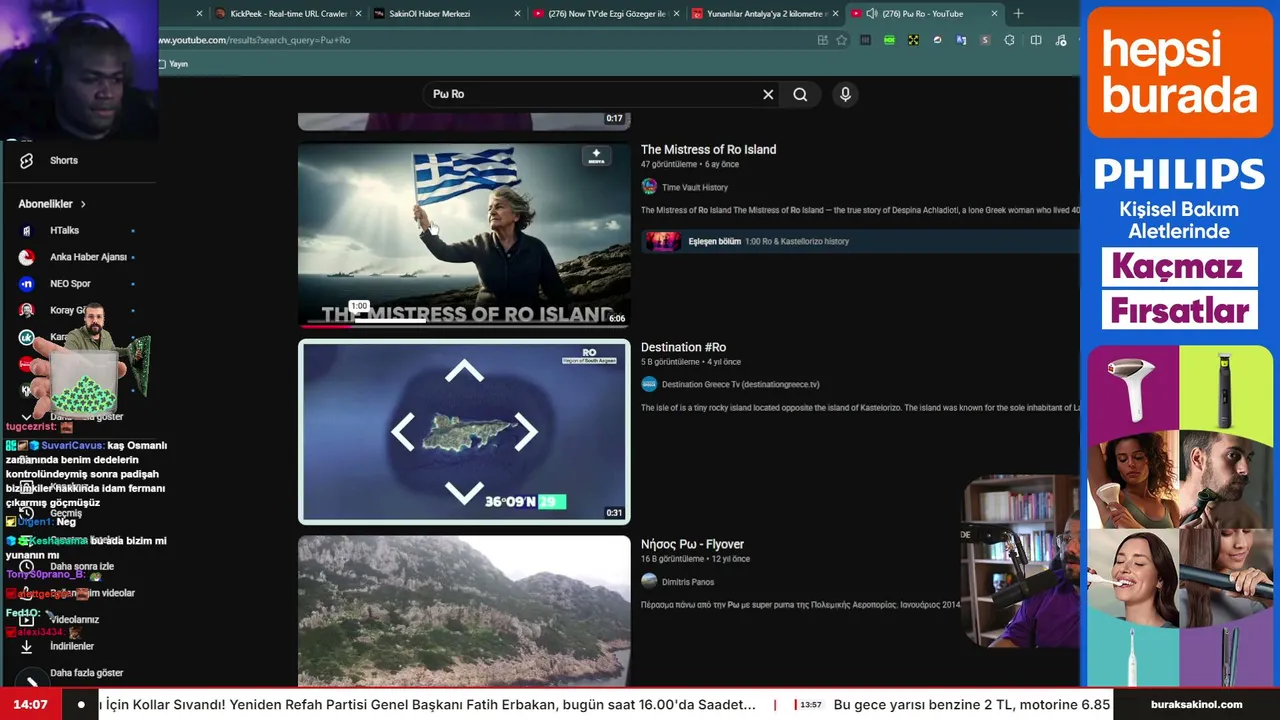Screen dimensions: 1280x720
Task: Click 'Daha fazla göster' at sidebar bottom
Action: tap(86, 673)
